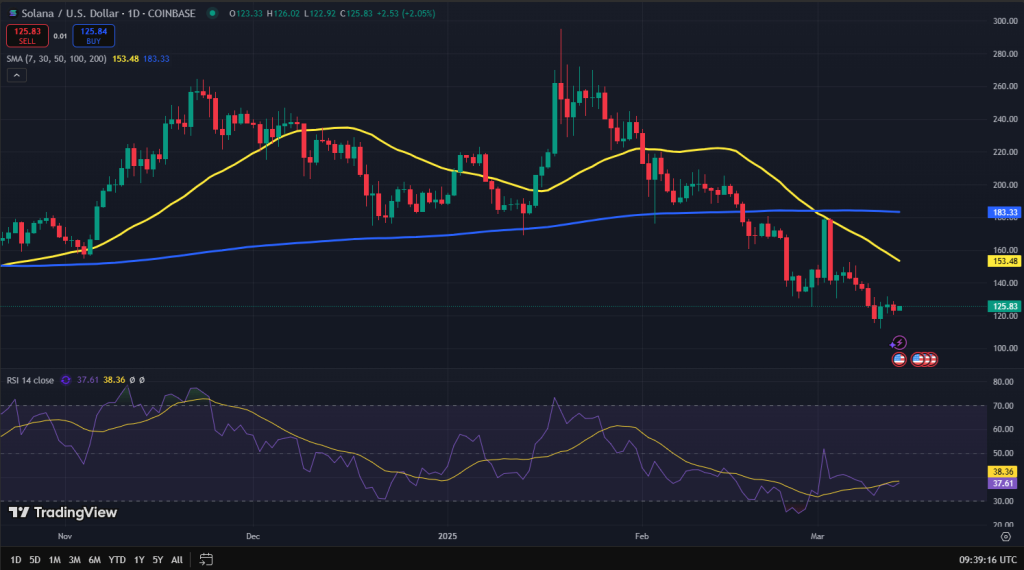
Task: Click the 30.00 RSI axis label
Action: 1003,501
